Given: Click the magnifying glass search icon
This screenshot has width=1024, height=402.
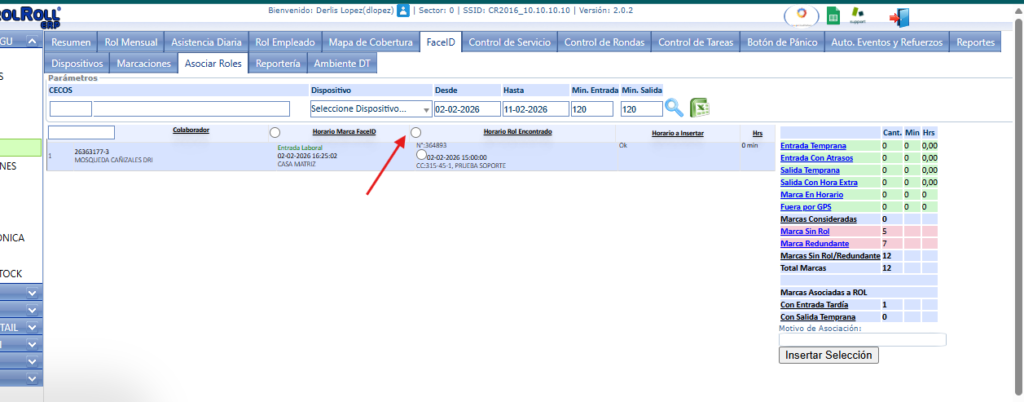Looking at the screenshot, I should [x=675, y=108].
